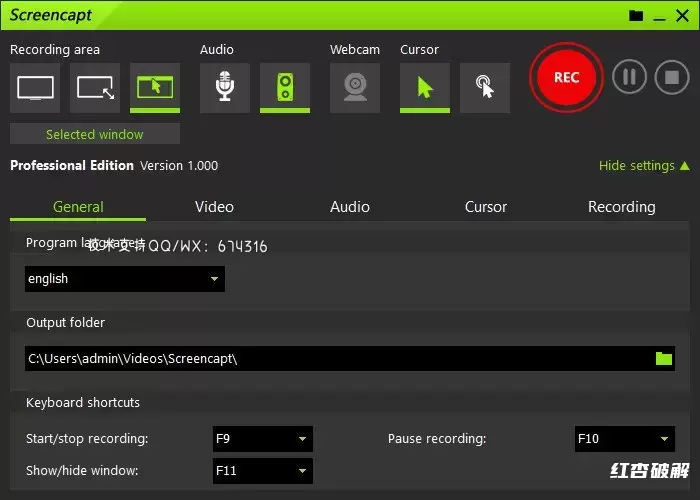
Task: Hide settings panel
Action: click(x=644, y=166)
